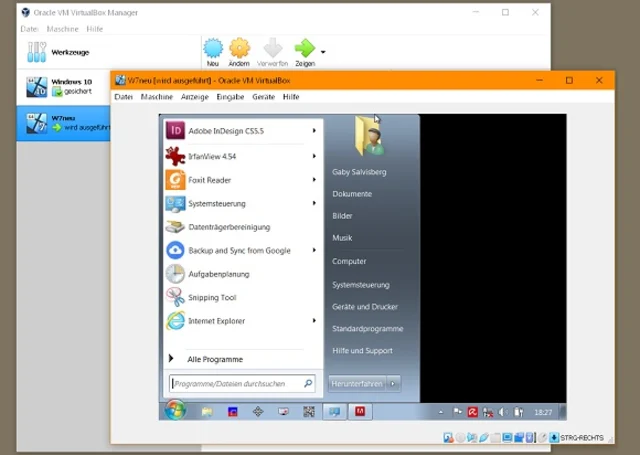The image size is (640, 455).
Task: Click the Herunterfahren button
Action: (357, 383)
